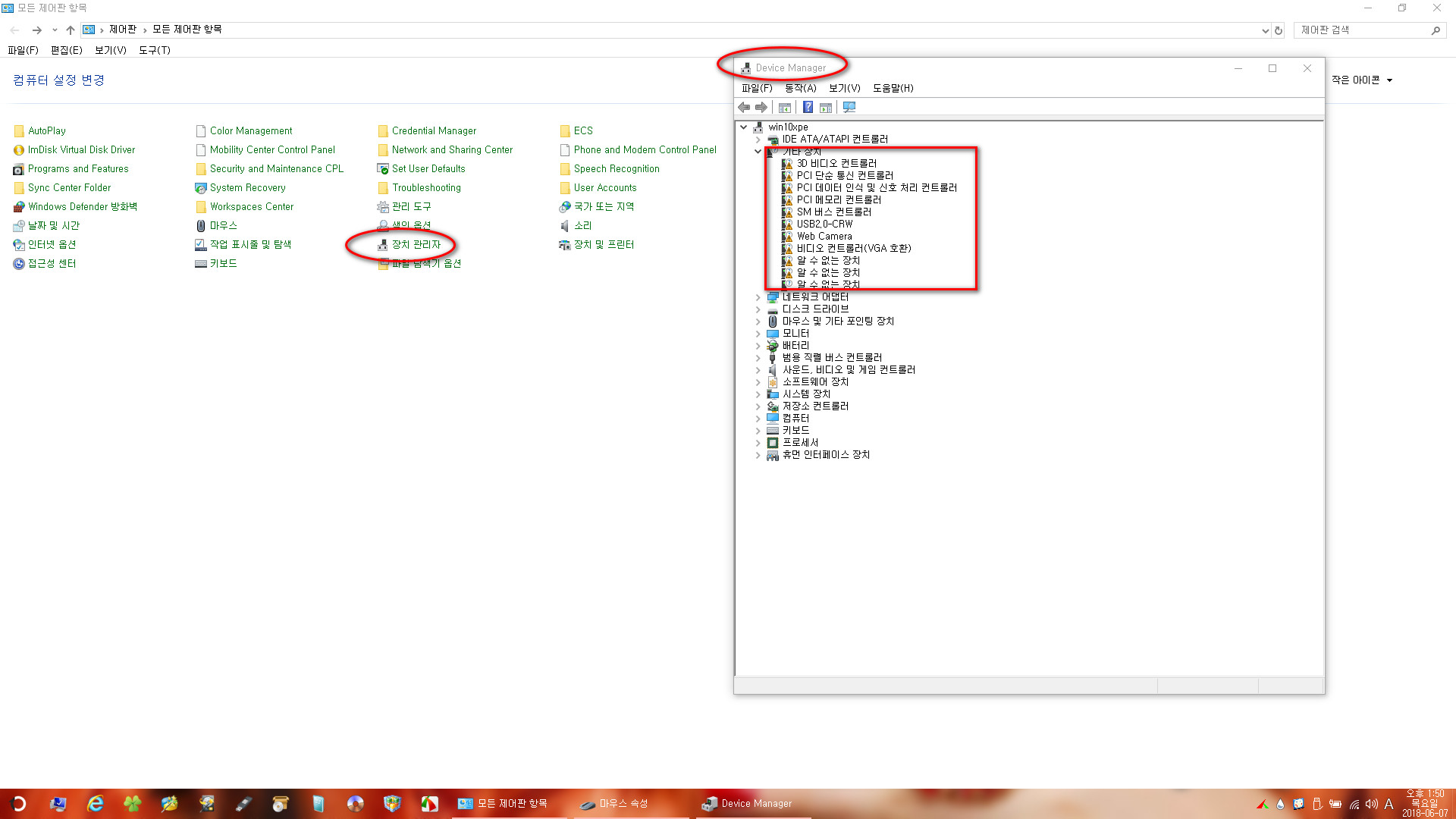Open Start button on the taskbar
1456x819 pixels.
coord(18,804)
